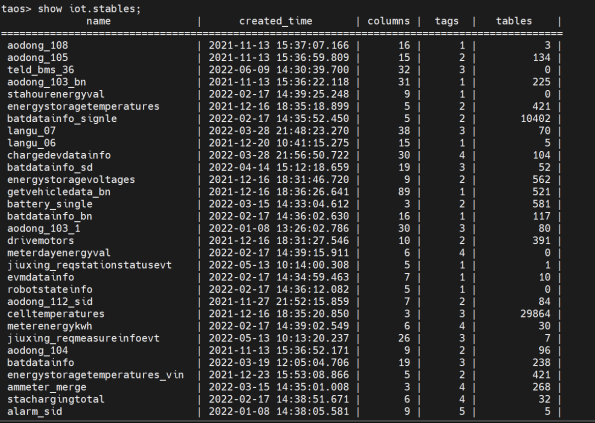The height and width of the screenshot is (423, 595).
Task: Click timestamp '2022-01-08 13:26:02.786'
Action: tap(279, 228)
